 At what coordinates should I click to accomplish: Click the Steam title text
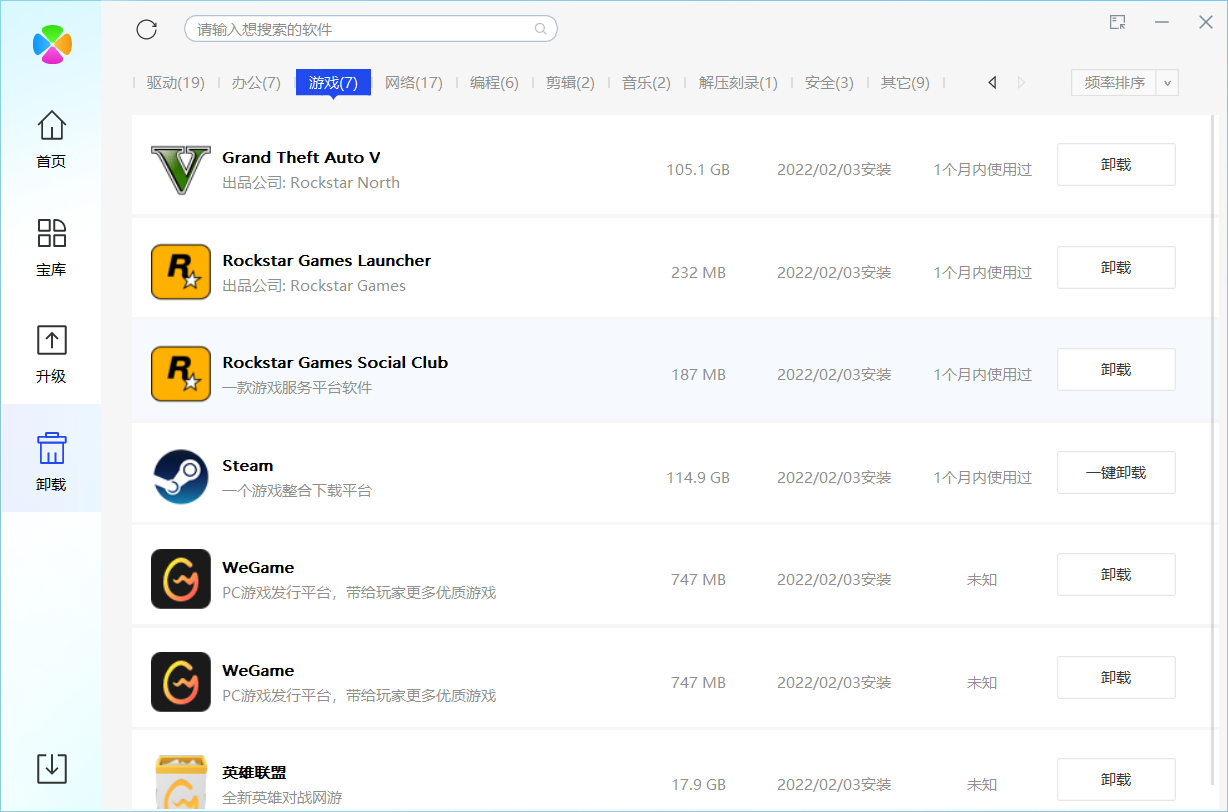[247, 465]
